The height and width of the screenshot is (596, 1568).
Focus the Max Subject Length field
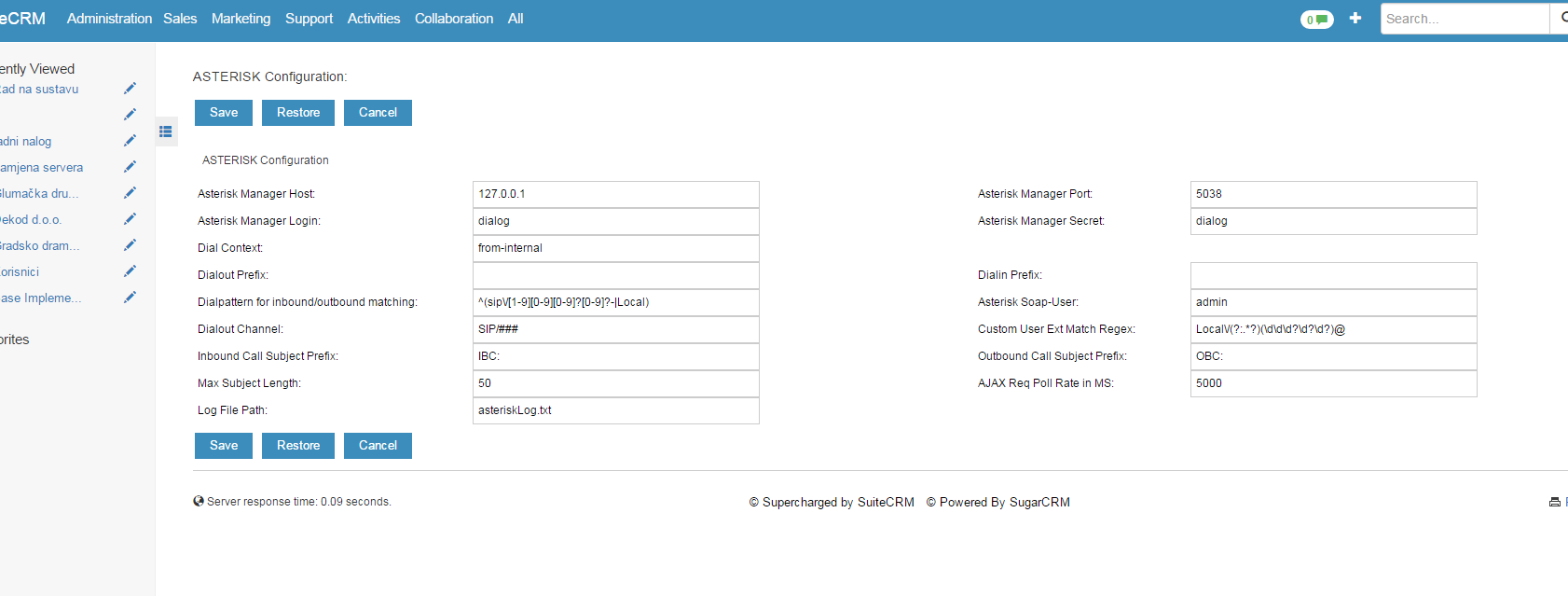pyautogui.click(x=616, y=383)
